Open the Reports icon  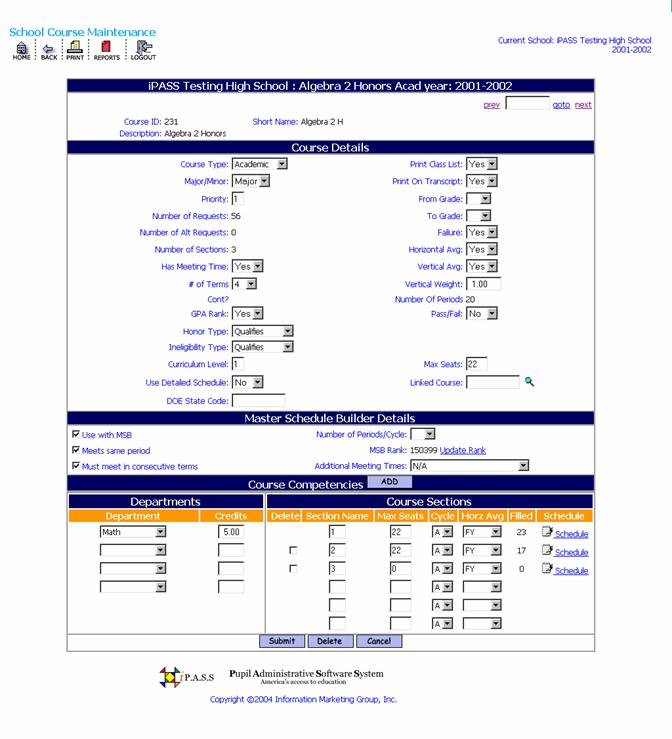pyautogui.click(x=107, y=50)
